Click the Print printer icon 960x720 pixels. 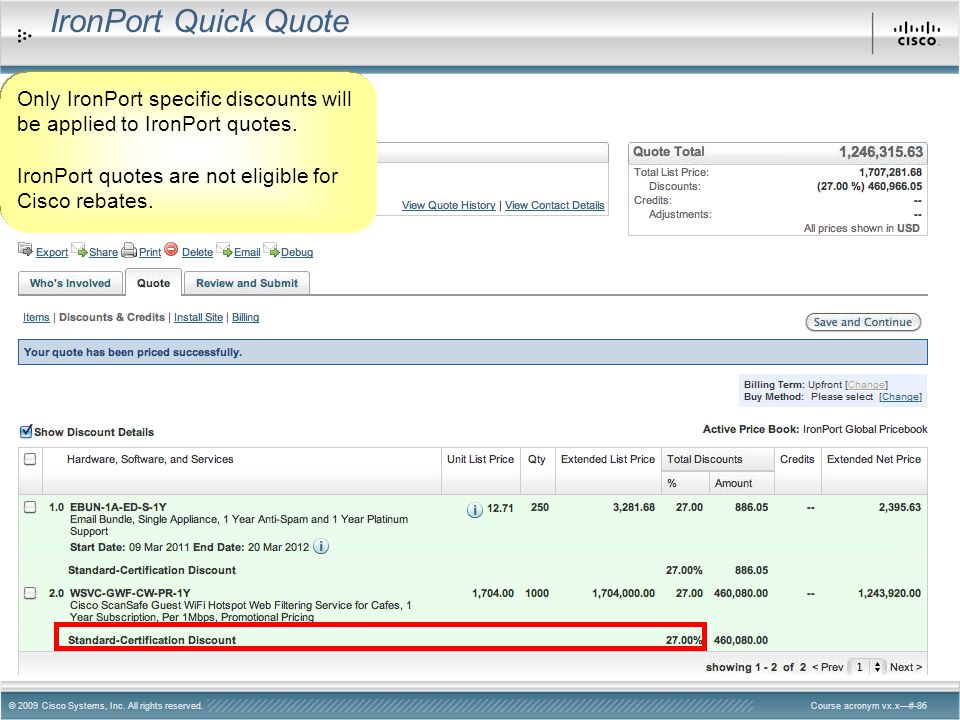129,250
